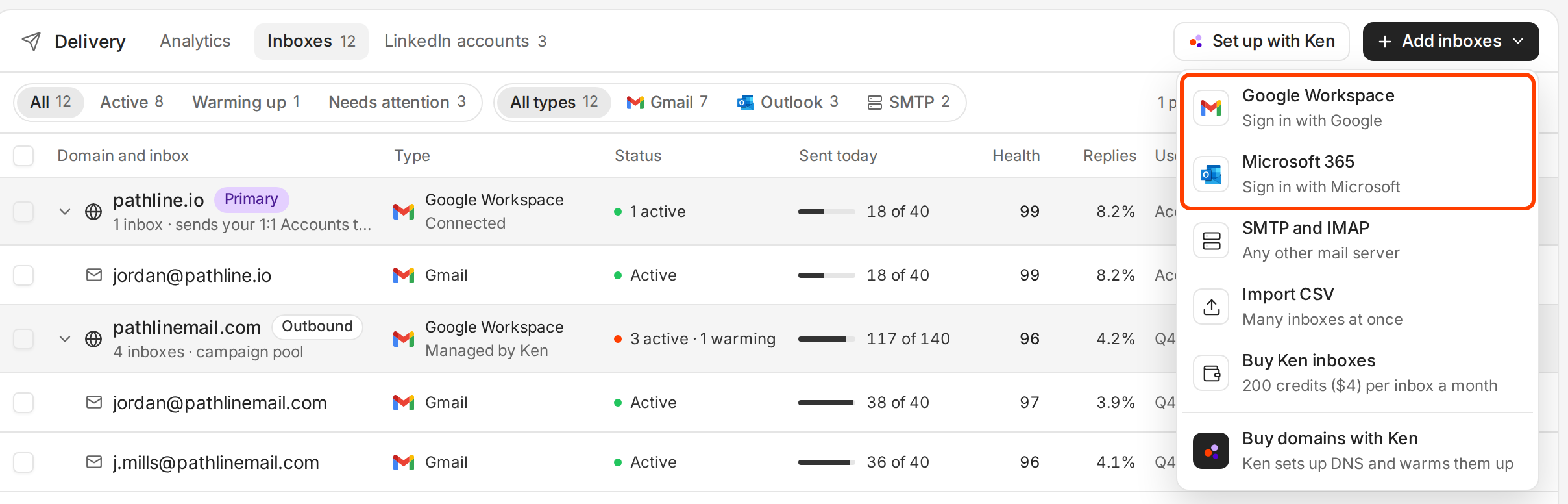Toggle the select-all checkbox in the table header
This screenshot has height=504, width=1568.
click(23, 156)
